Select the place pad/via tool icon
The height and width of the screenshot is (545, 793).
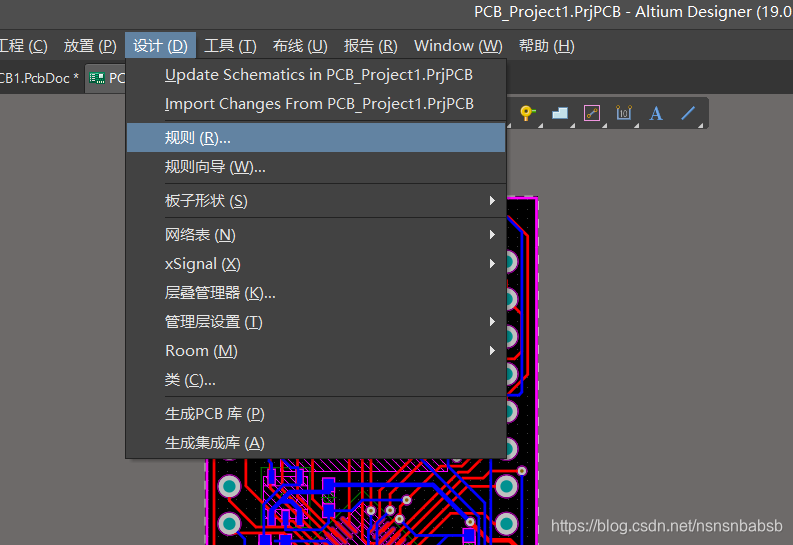coord(527,113)
